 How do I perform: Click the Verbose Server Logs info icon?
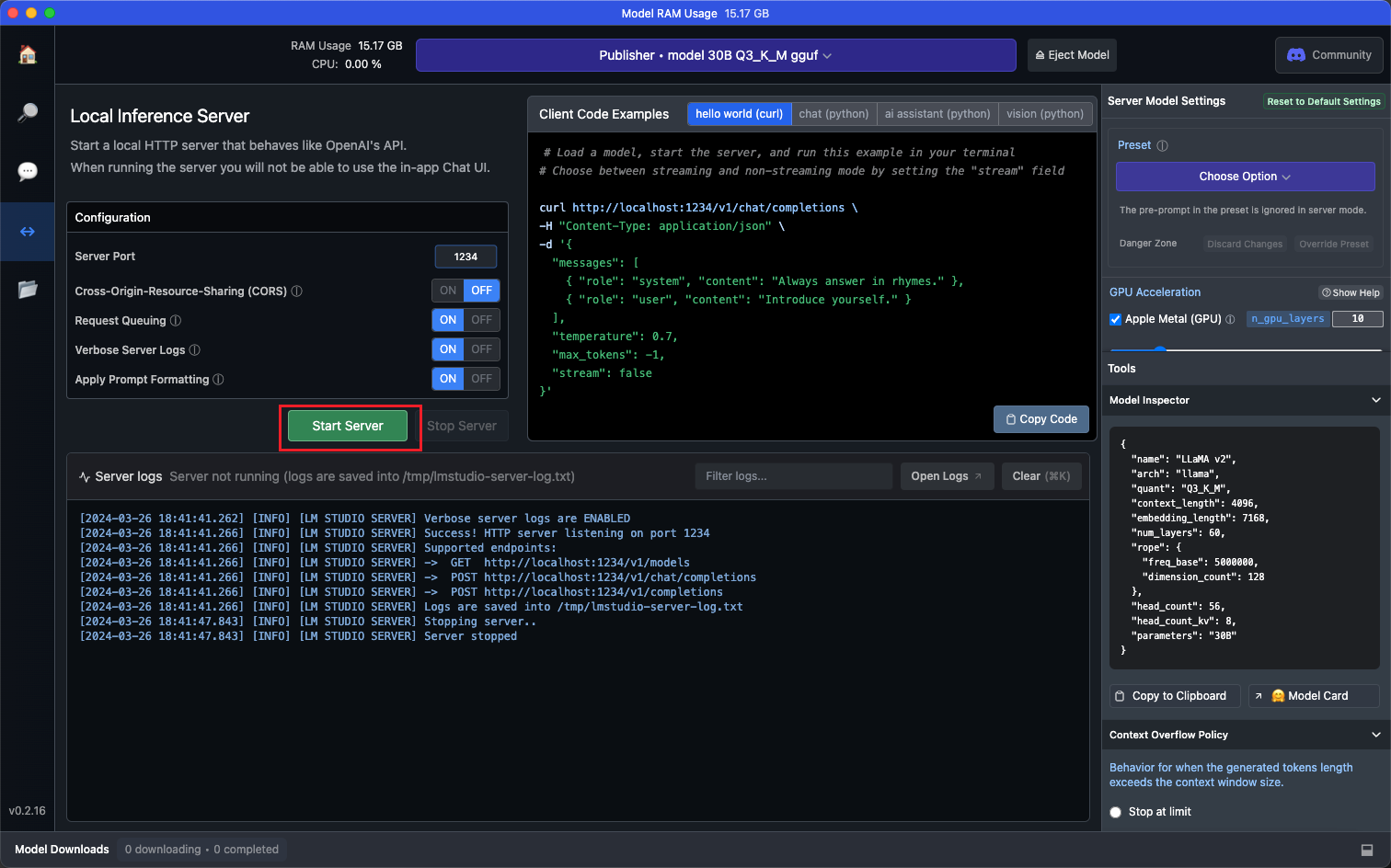194,349
